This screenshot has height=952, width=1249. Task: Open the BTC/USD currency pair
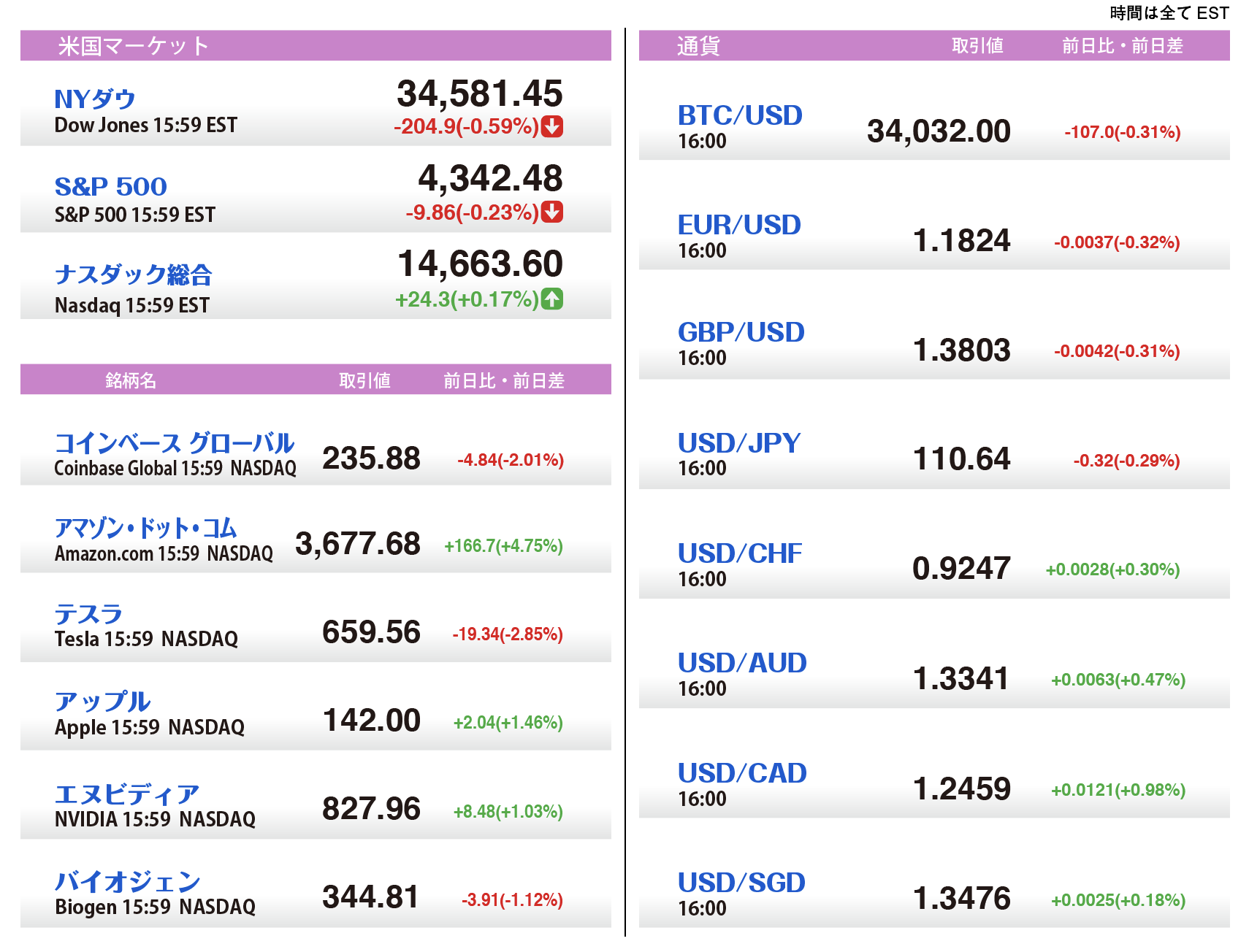click(x=740, y=115)
